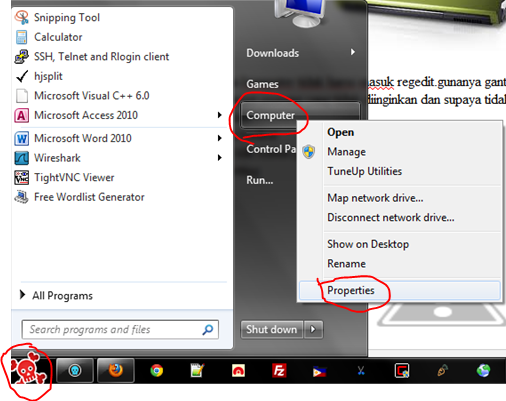The height and width of the screenshot is (401, 506).
Task: Click the blue skull taskbar icon
Action: (75, 370)
